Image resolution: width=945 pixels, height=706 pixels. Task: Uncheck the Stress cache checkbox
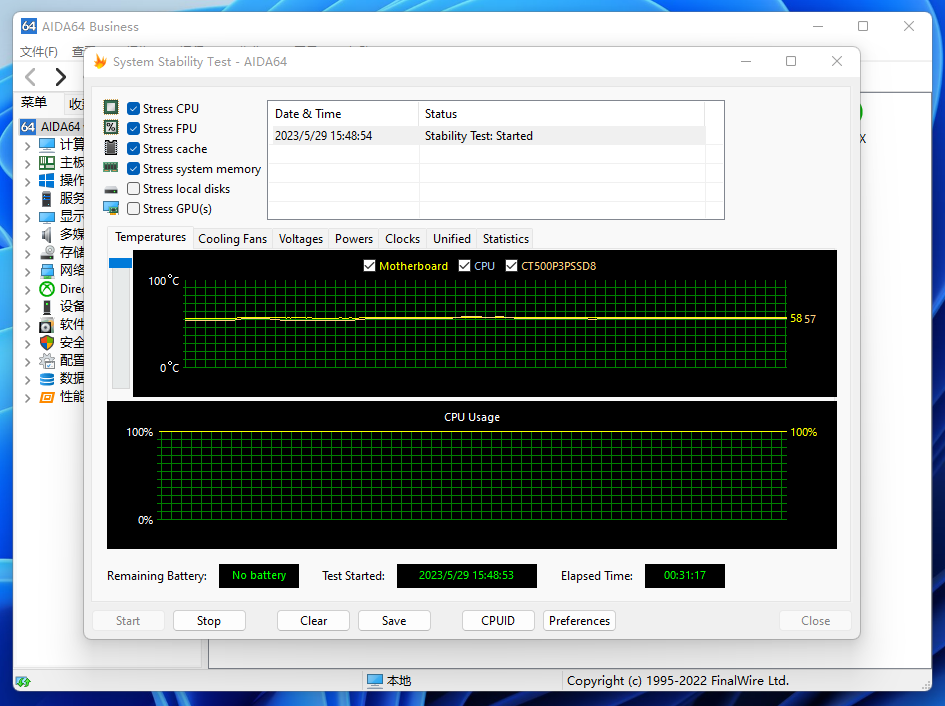point(134,148)
